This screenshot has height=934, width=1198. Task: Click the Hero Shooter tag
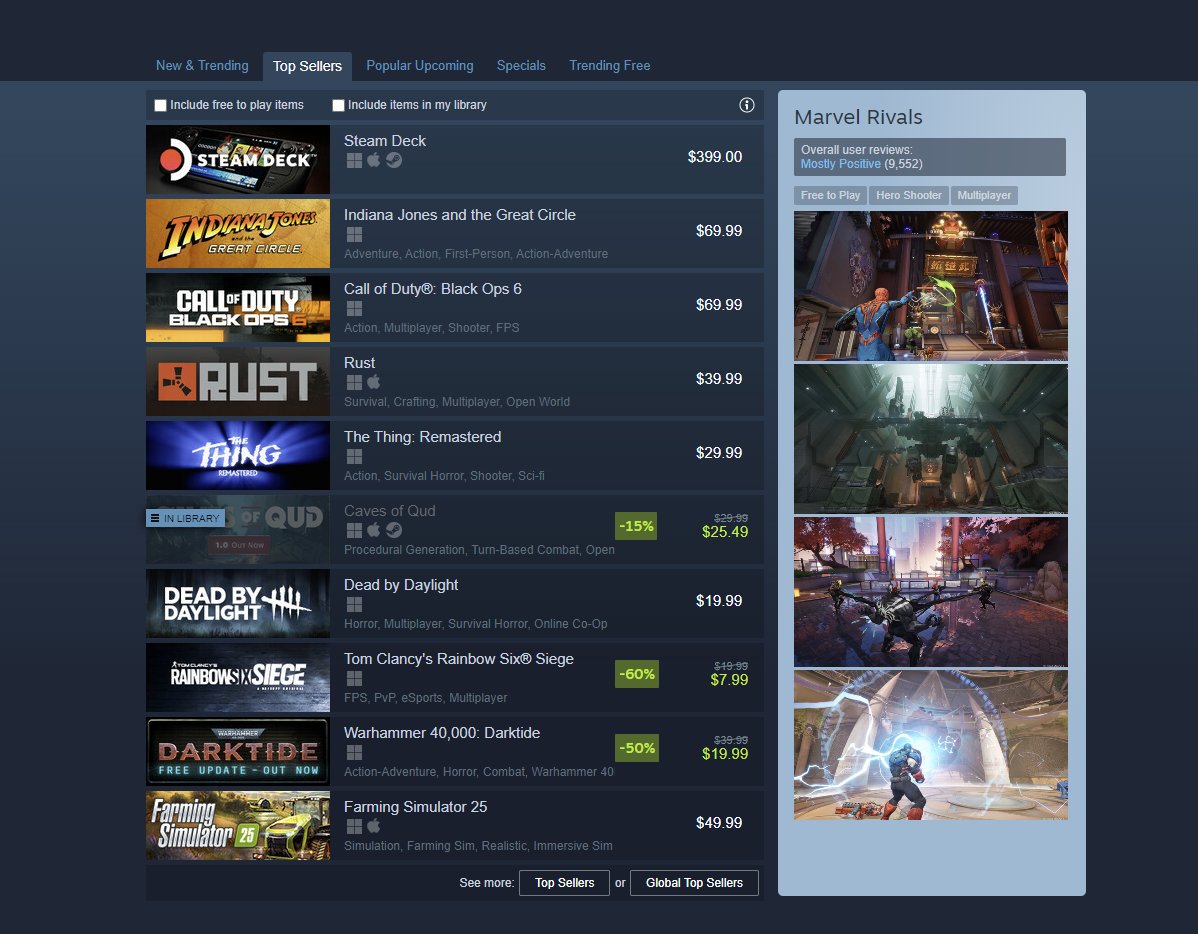[x=908, y=196]
